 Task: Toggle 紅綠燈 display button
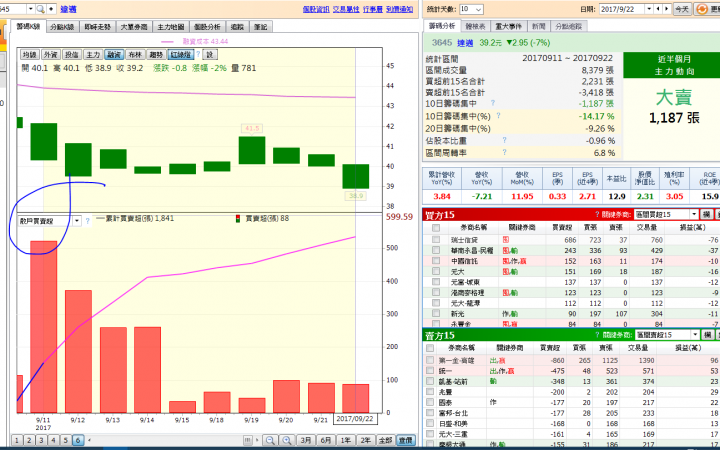(x=180, y=55)
